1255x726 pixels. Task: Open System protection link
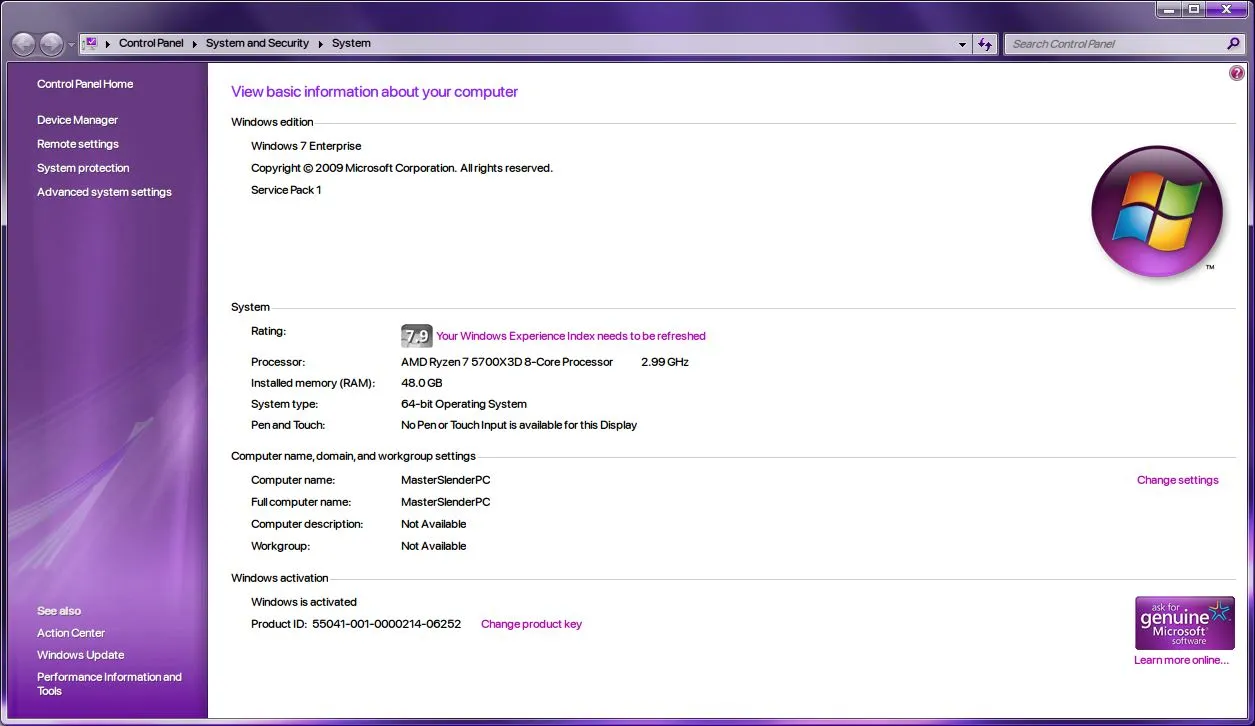pos(83,168)
